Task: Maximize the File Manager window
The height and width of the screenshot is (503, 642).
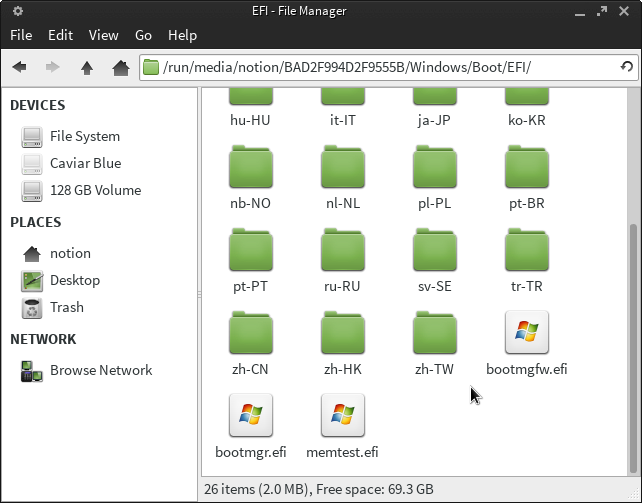Action: click(601, 11)
